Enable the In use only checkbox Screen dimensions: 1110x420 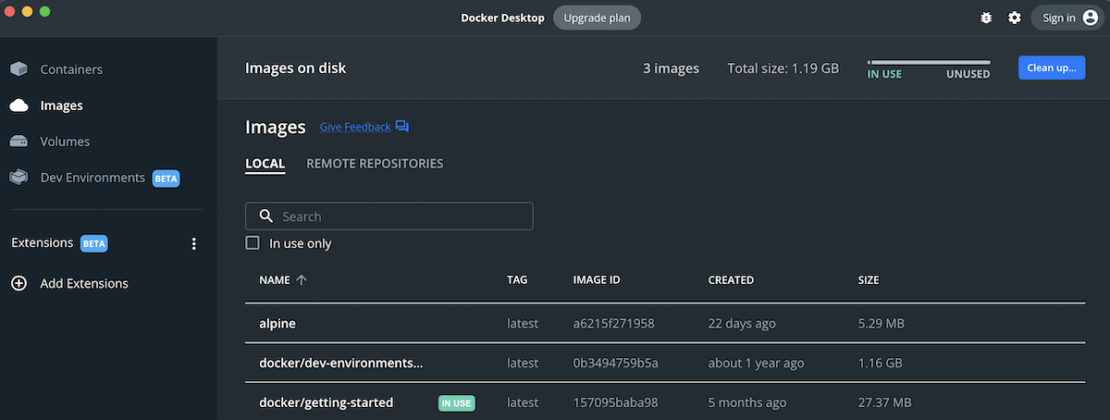[x=253, y=243]
